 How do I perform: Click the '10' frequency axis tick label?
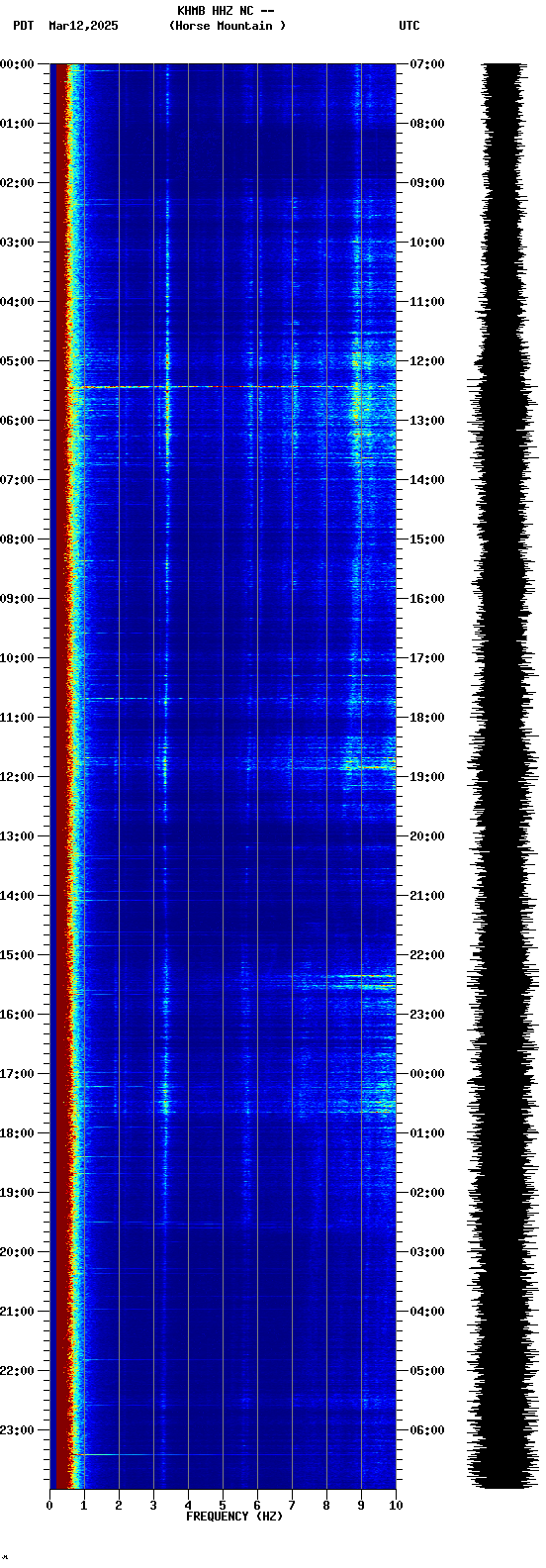pos(396,1506)
